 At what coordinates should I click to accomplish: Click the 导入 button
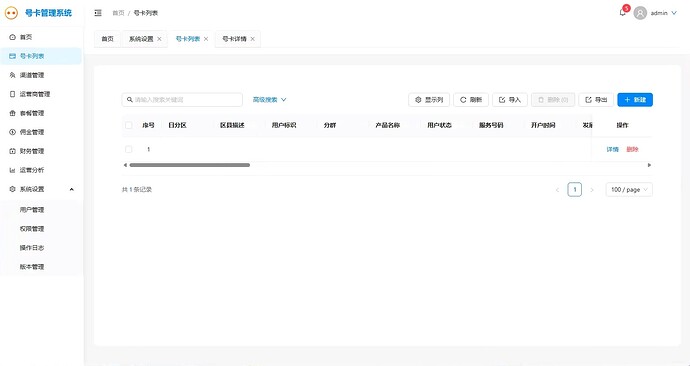click(x=510, y=100)
